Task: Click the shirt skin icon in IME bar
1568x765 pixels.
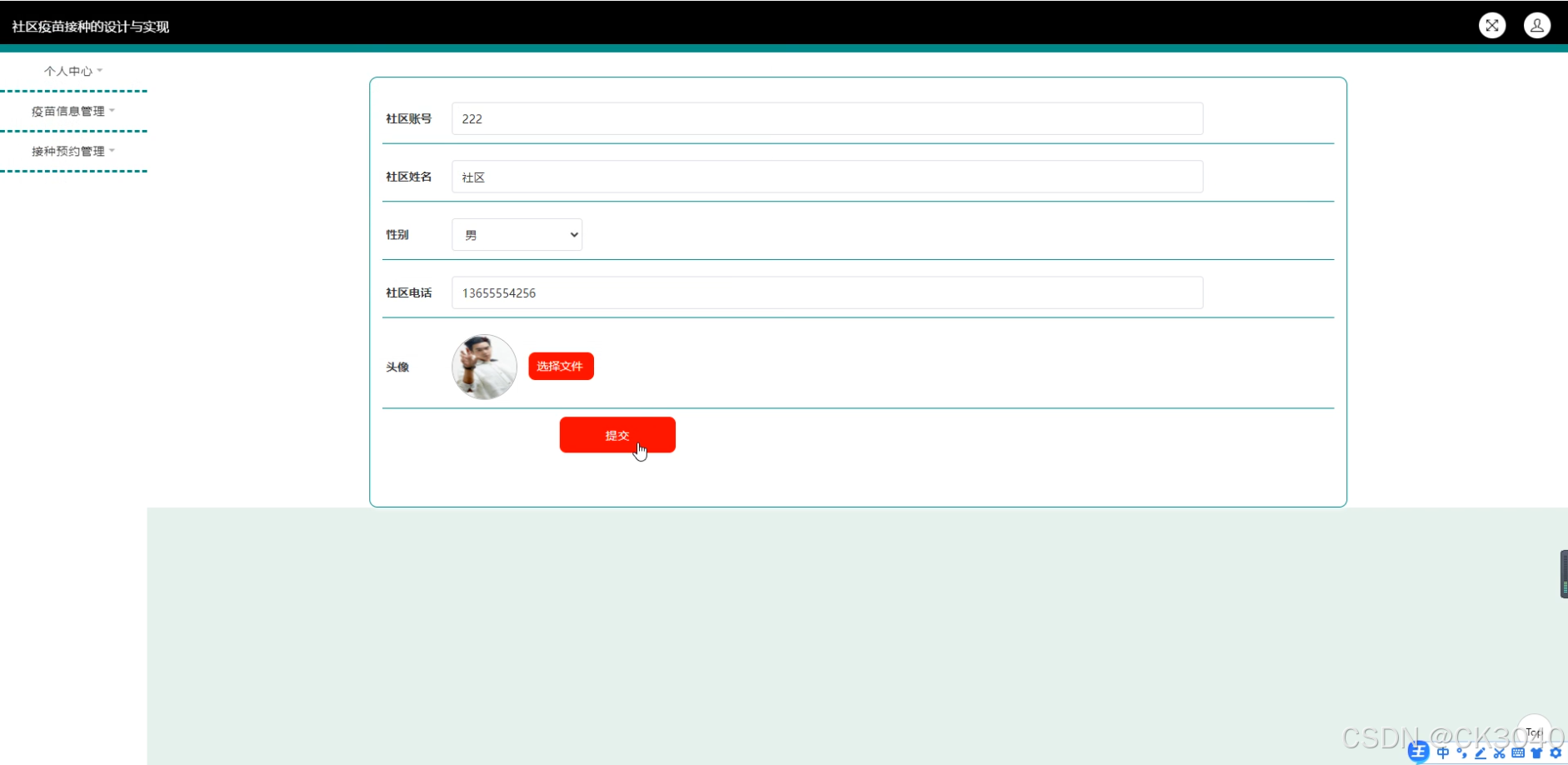Action: (1536, 752)
